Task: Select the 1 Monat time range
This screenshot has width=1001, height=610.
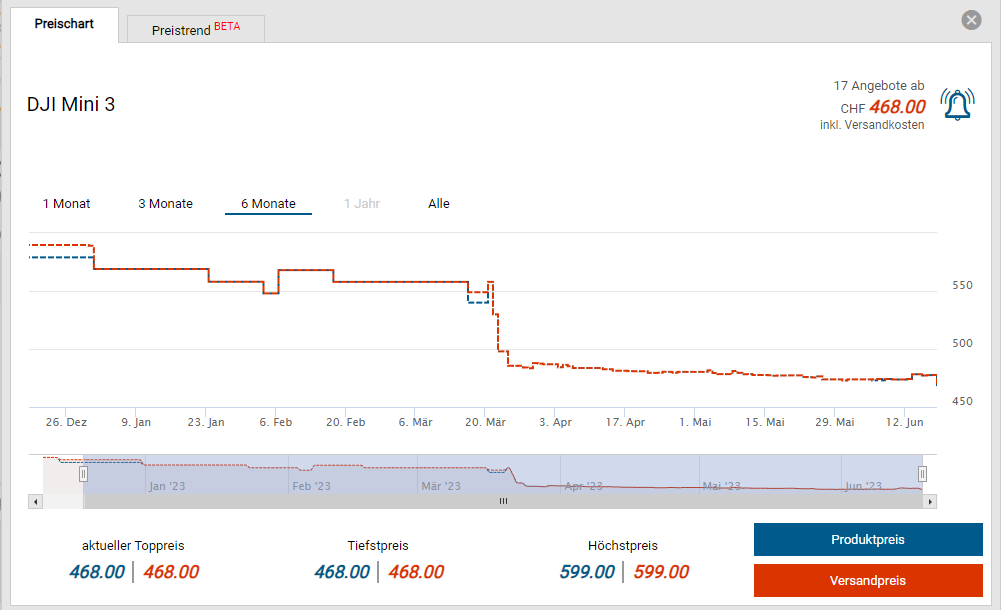Action: [66, 204]
